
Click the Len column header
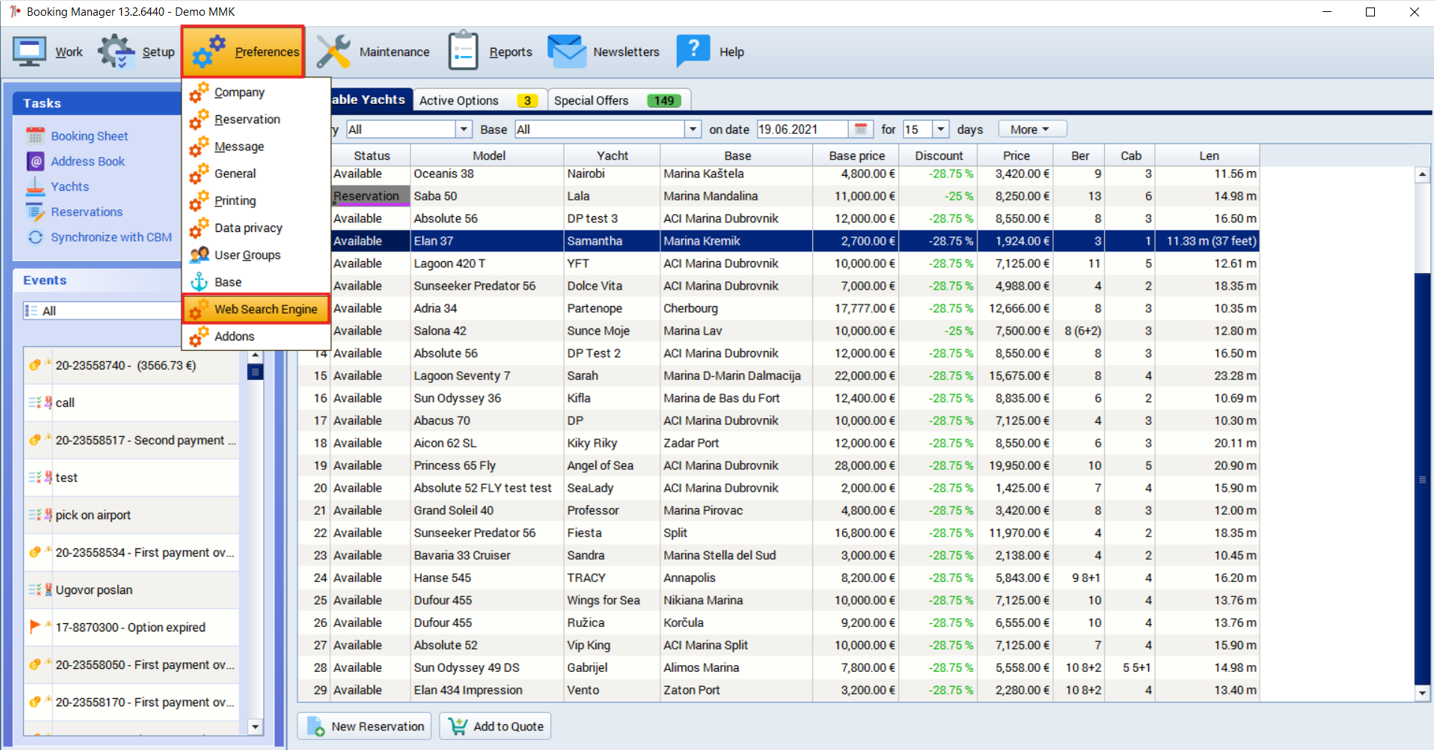pyautogui.click(x=1208, y=155)
